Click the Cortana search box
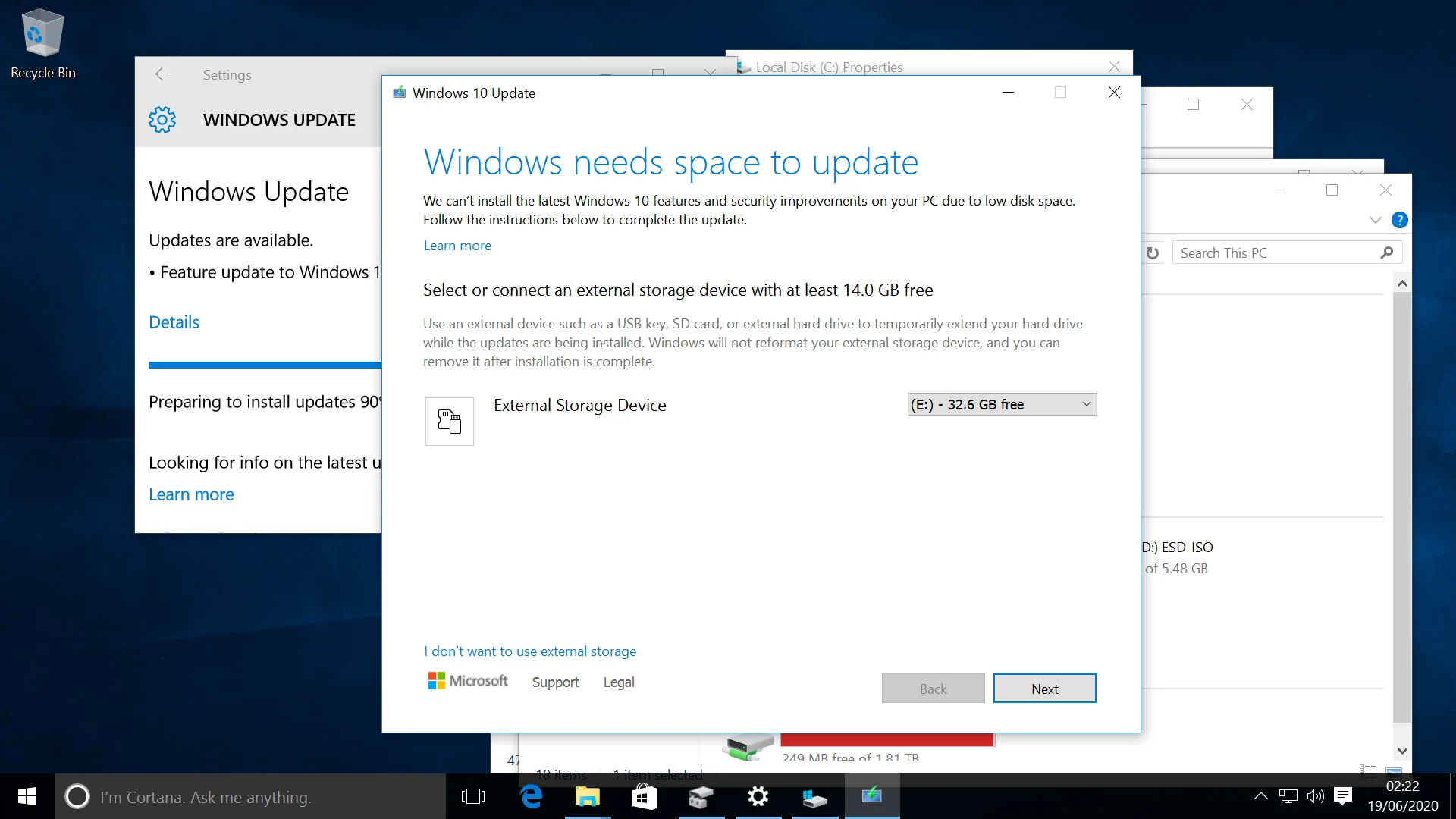This screenshot has height=819, width=1456. [250, 796]
